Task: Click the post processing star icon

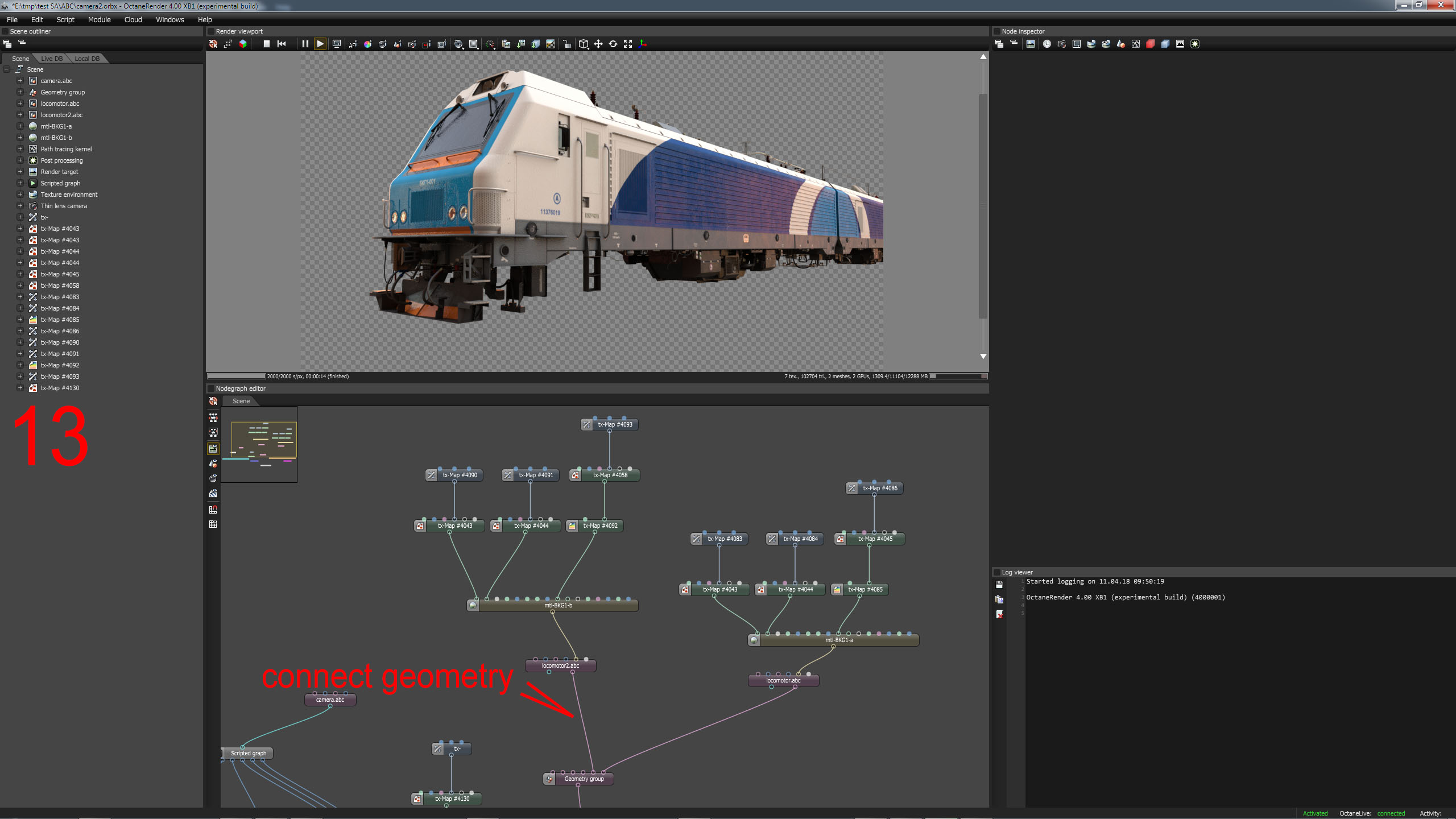Action: [1194, 44]
